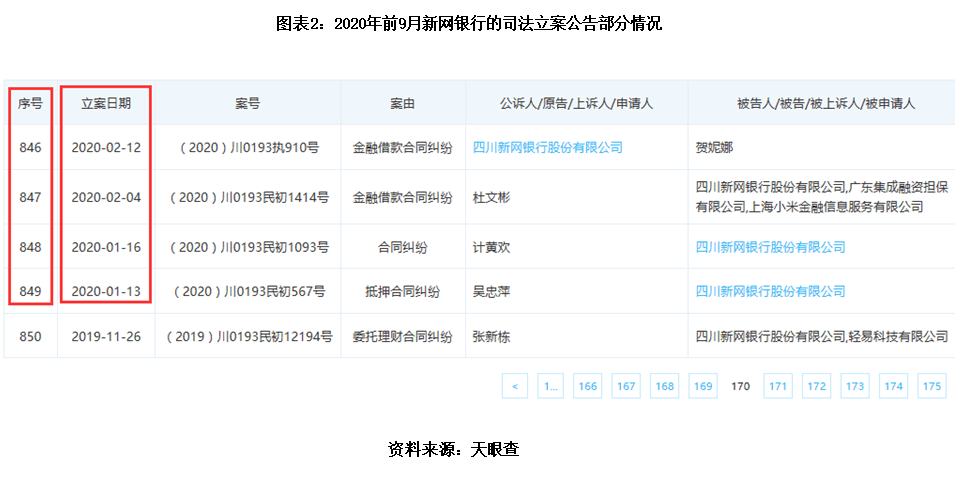Click the 案由 column header
The image size is (955, 487).
(x=403, y=103)
